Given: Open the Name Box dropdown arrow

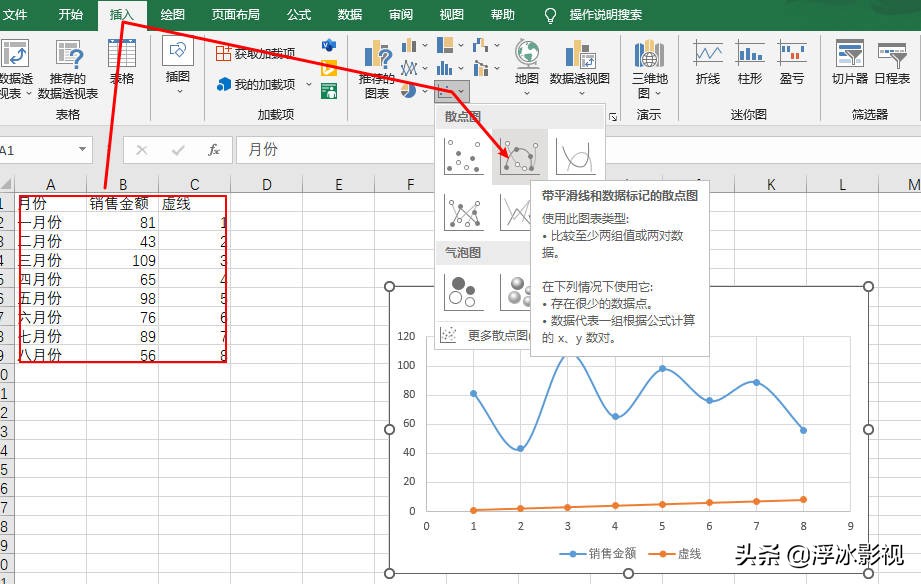Looking at the screenshot, I should tap(83, 150).
